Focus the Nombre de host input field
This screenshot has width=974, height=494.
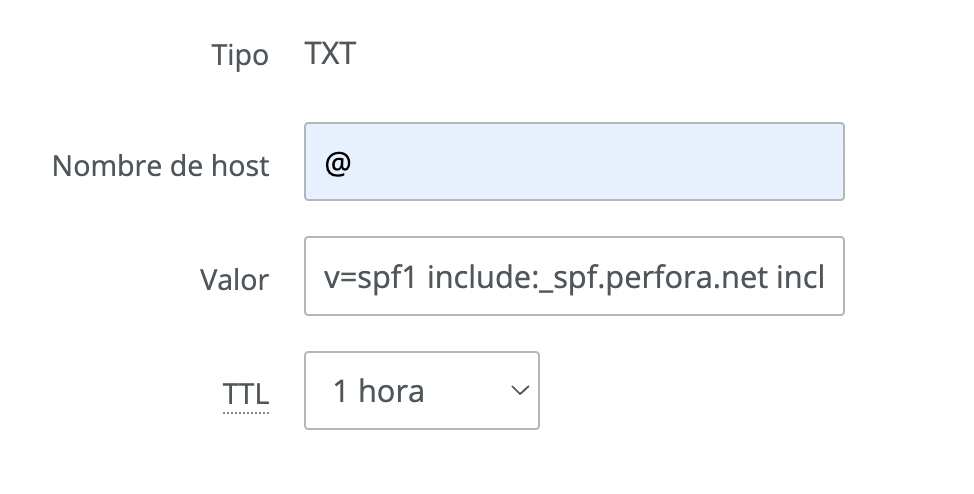click(574, 162)
